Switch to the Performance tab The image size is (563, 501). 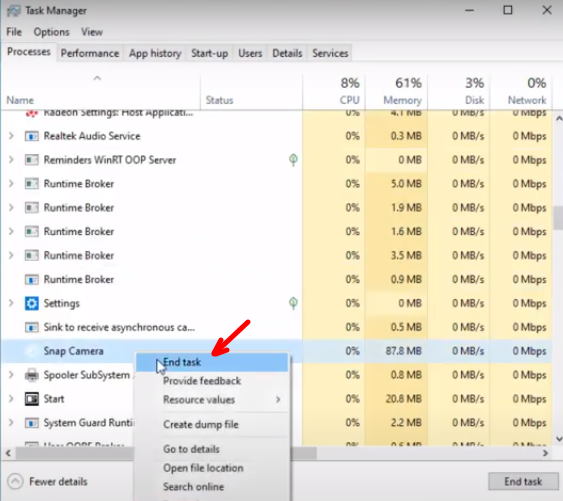tap(90, 54)
